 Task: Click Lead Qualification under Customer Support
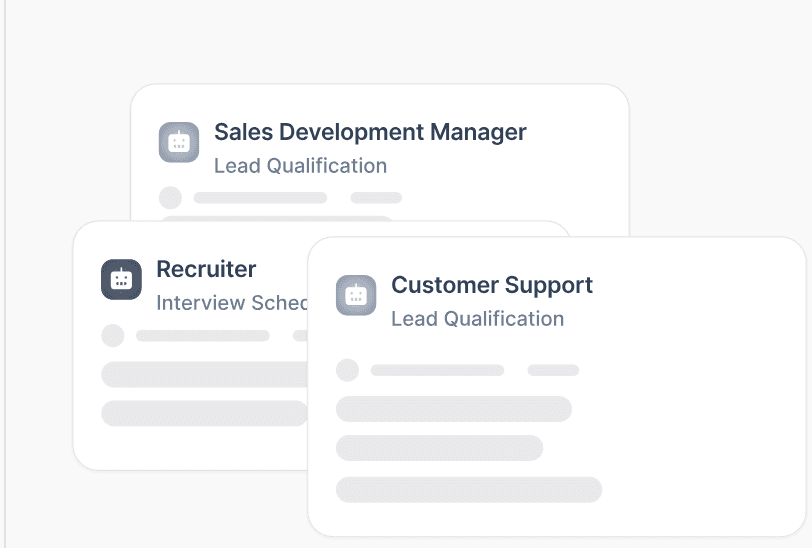477,319
